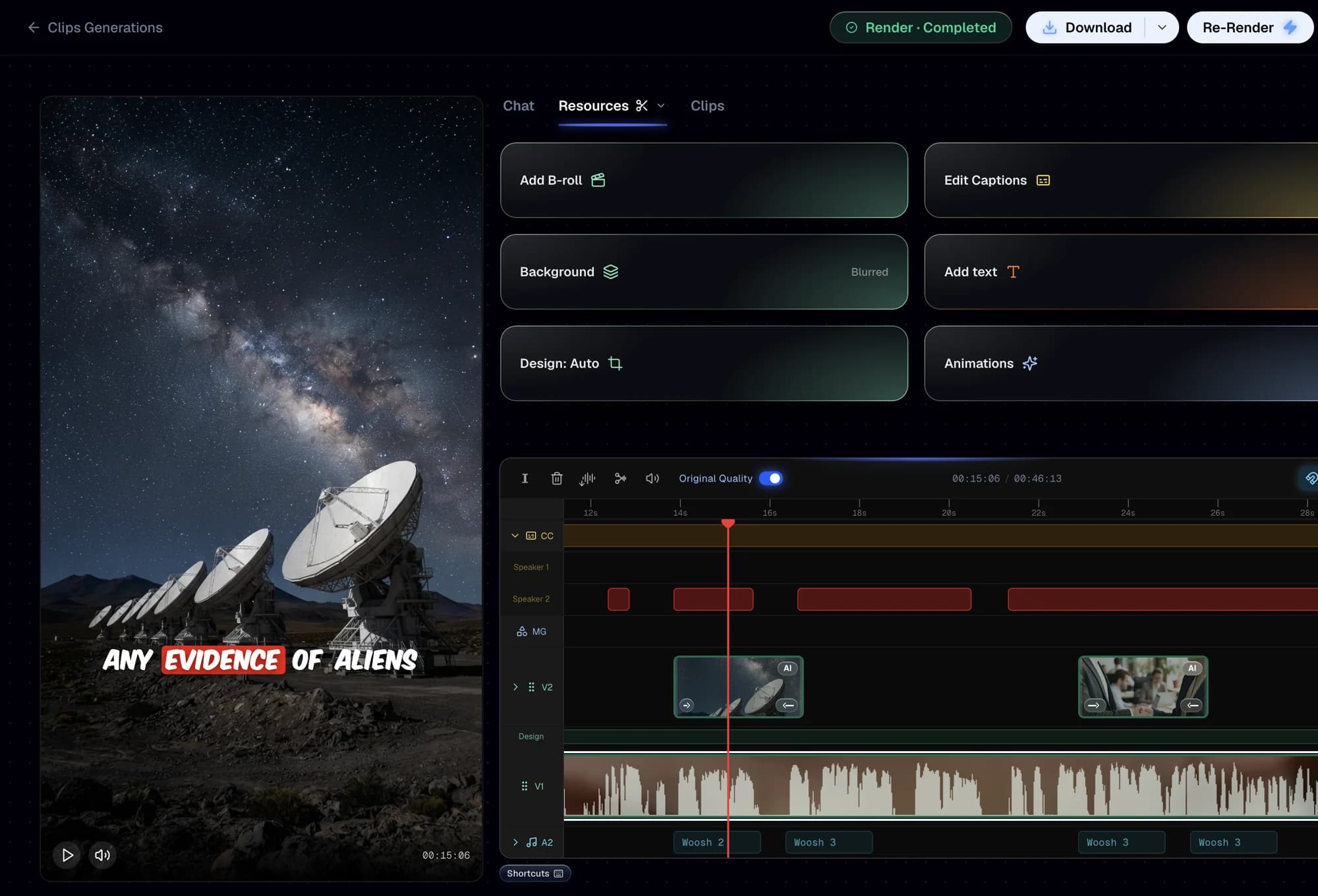The height and width of the screenshot is (896, 1318).
Task: Switch to the Chat tab
Action: pyautogui.click(x=519, y=106)
